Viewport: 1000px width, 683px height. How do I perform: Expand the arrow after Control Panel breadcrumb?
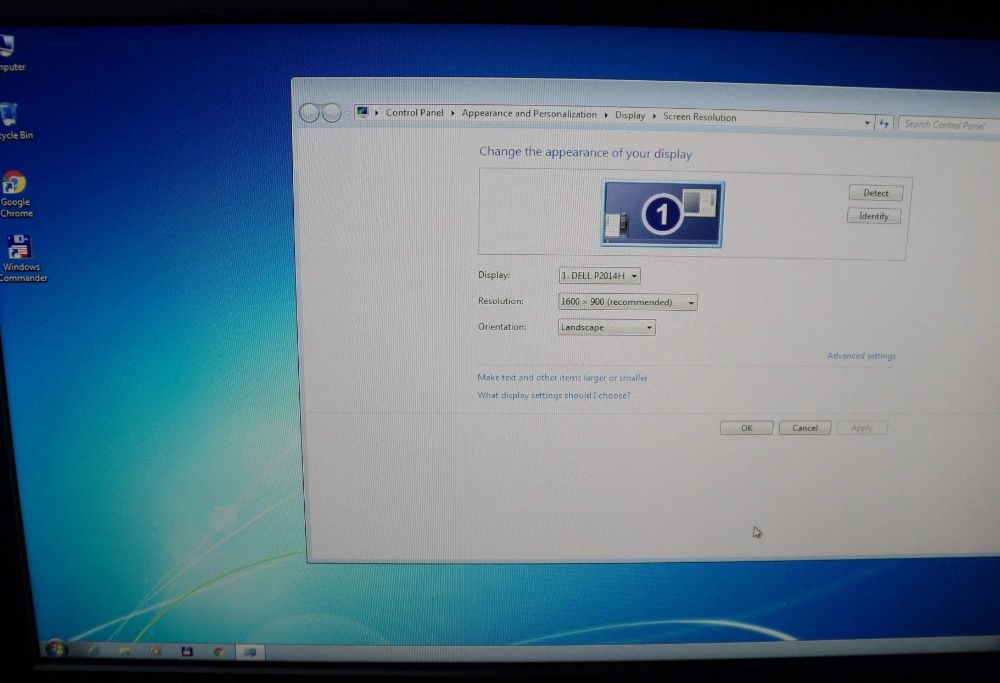[453, 113]
